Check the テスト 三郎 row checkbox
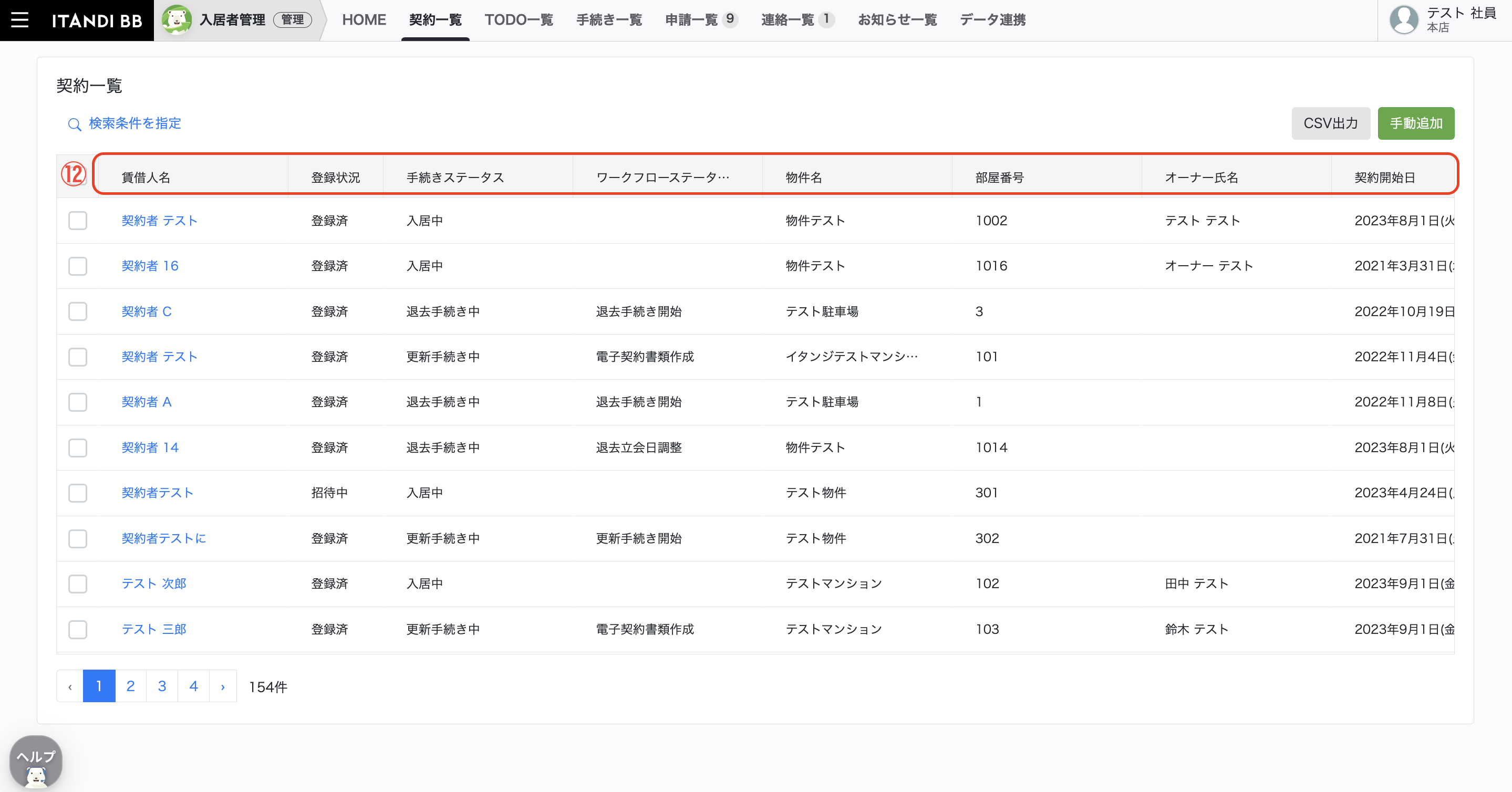This screenshot has height=792, width=1512. [x=77, y=630]
